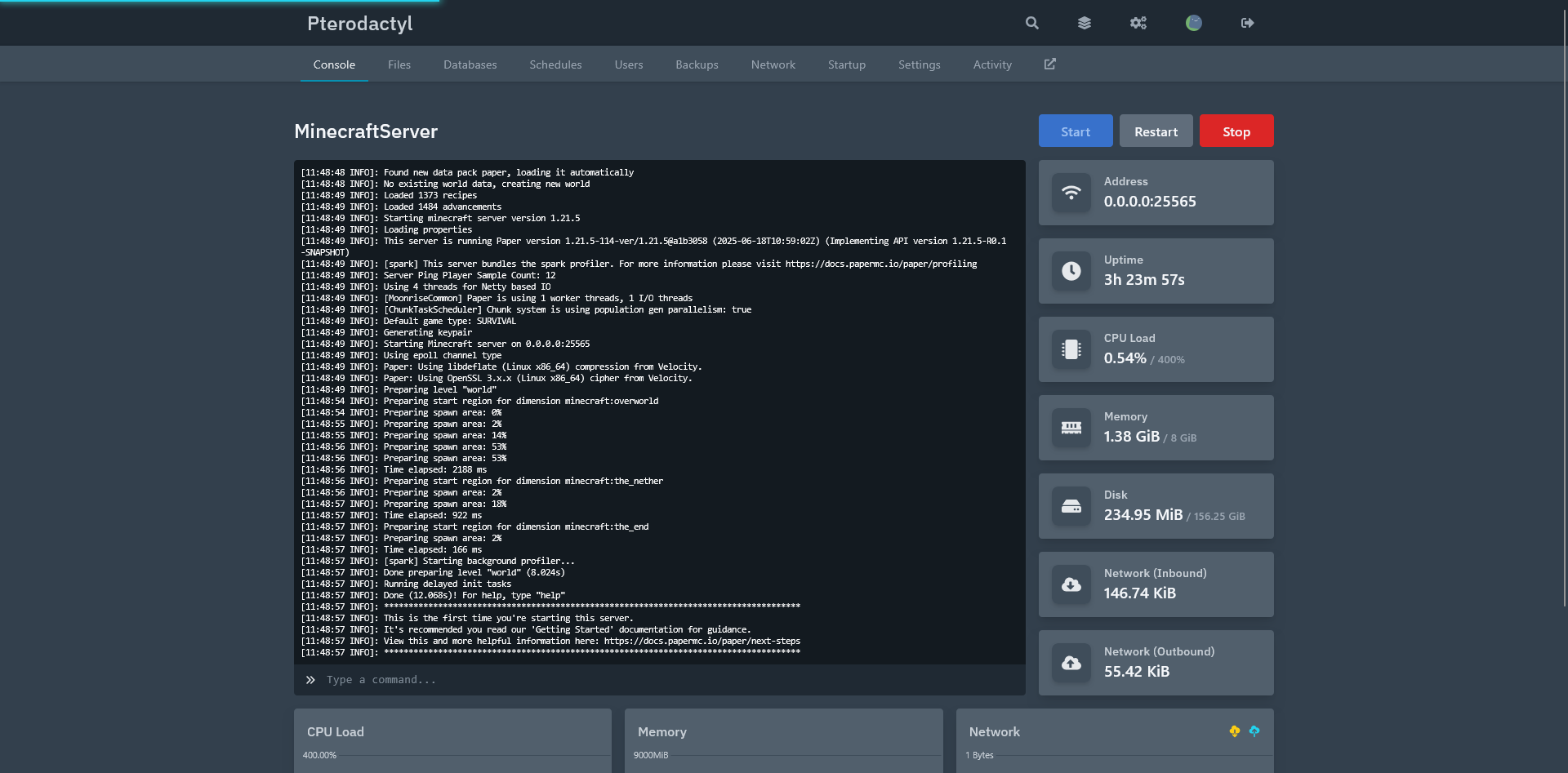Click the memory value 1.38 GiB

coord(1132,437)
